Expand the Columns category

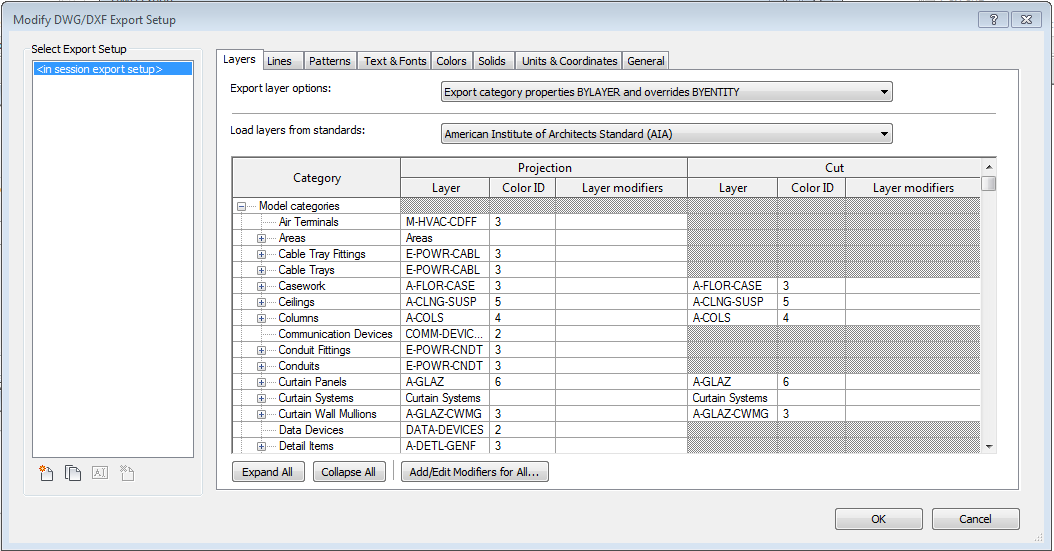(x=261, y=319)
